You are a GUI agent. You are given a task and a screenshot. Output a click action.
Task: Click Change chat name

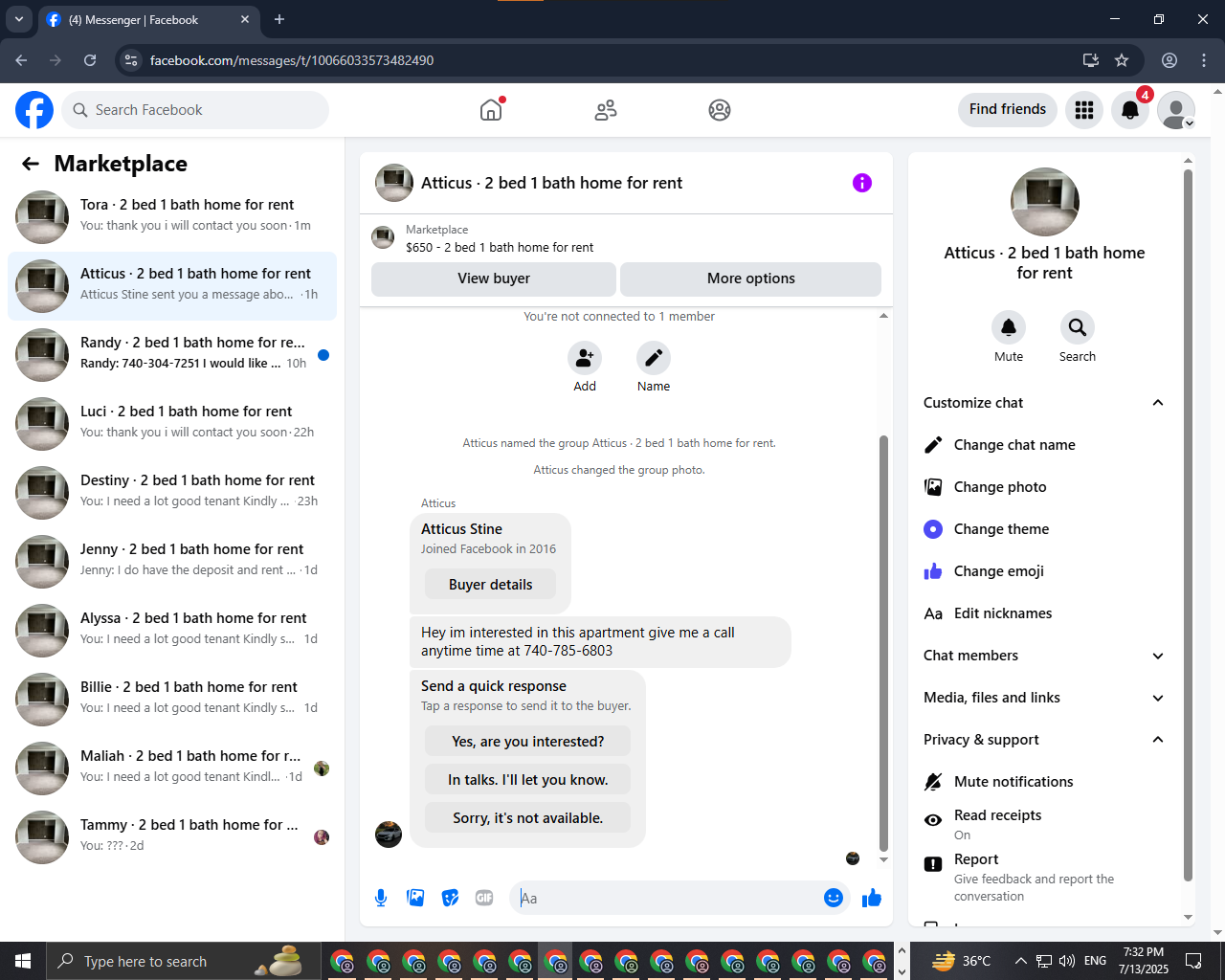coord(1045,445)
